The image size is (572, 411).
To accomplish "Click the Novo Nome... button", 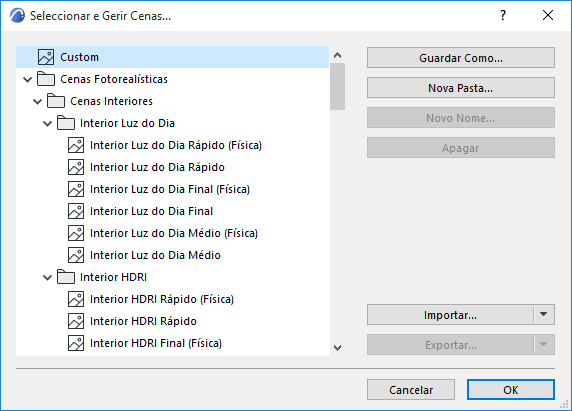I will (461, 117).
